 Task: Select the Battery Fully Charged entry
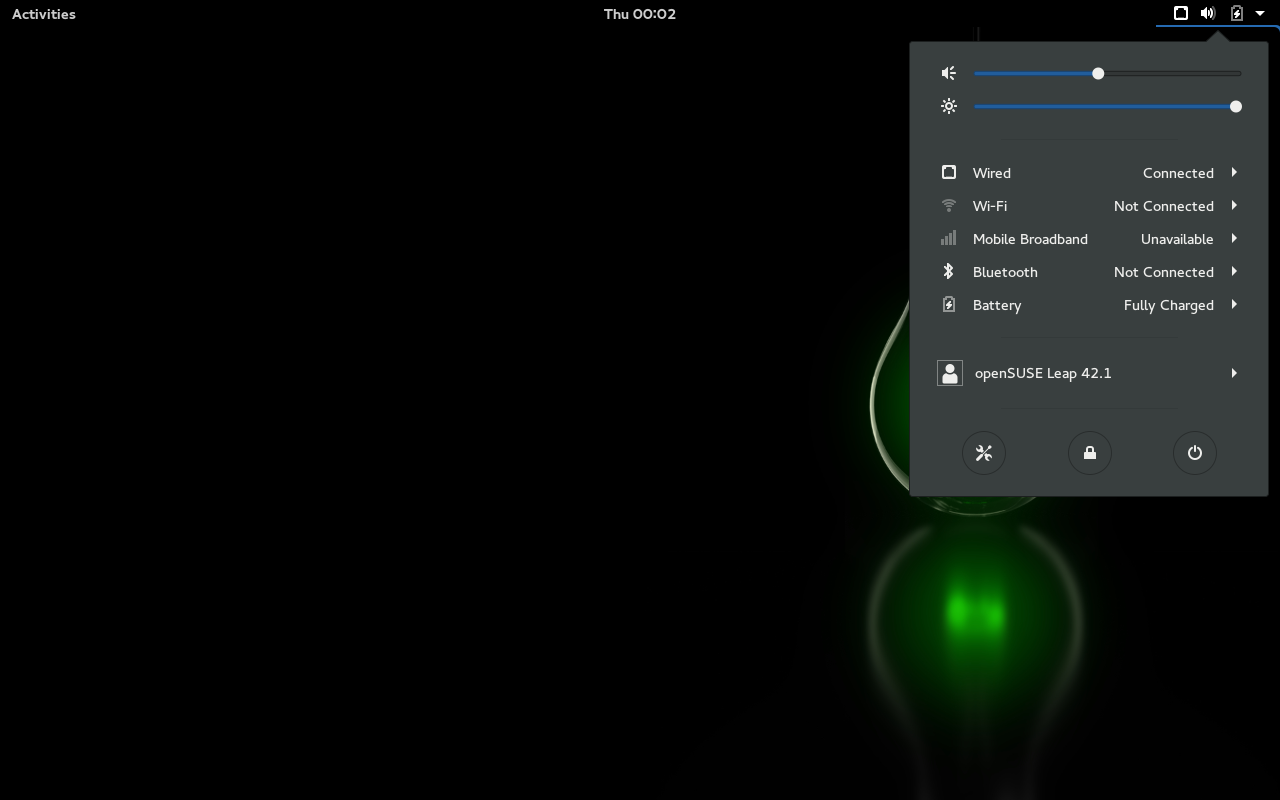[1088, 305]
